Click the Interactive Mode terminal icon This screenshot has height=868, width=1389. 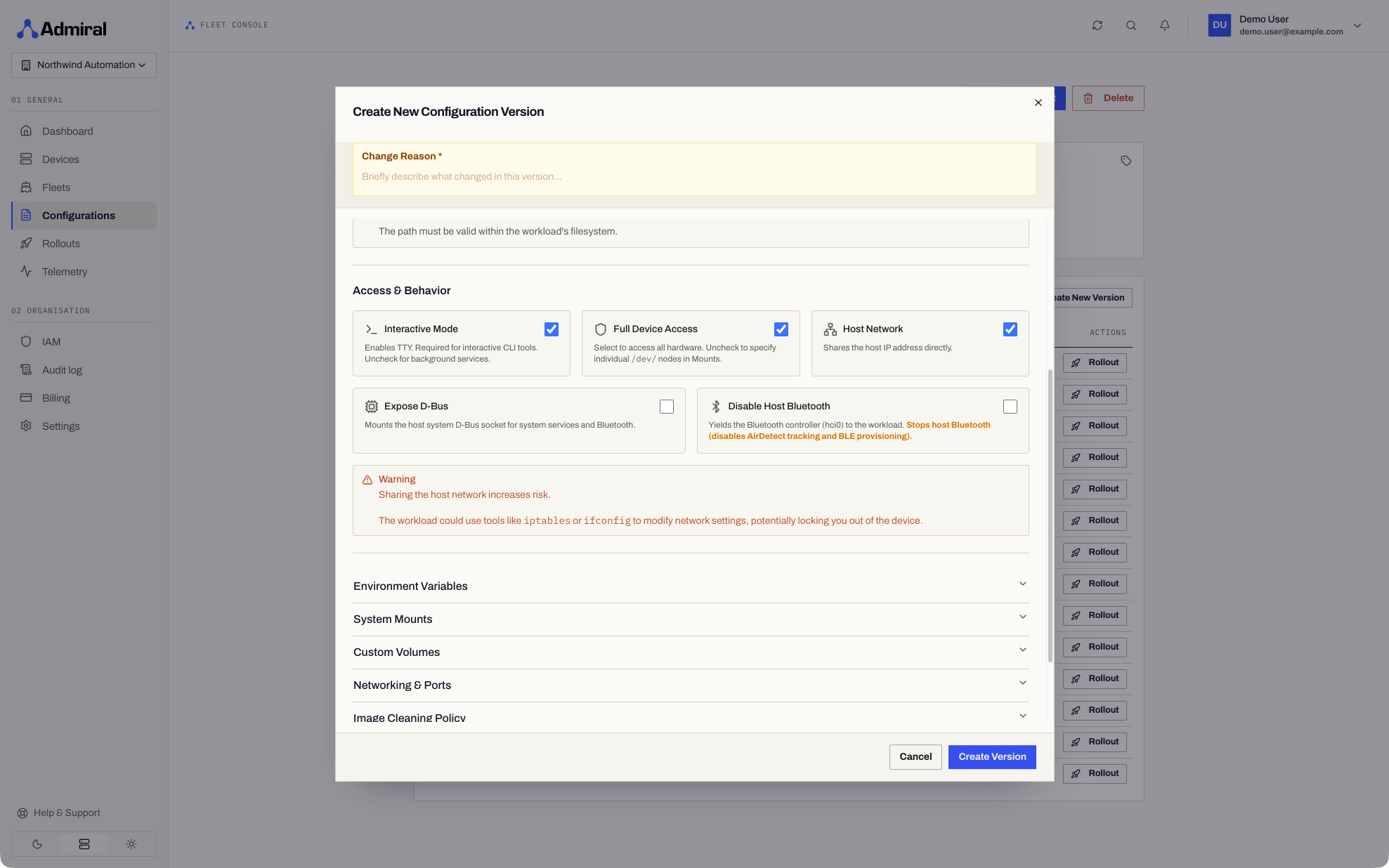click(x=371, y=329)
